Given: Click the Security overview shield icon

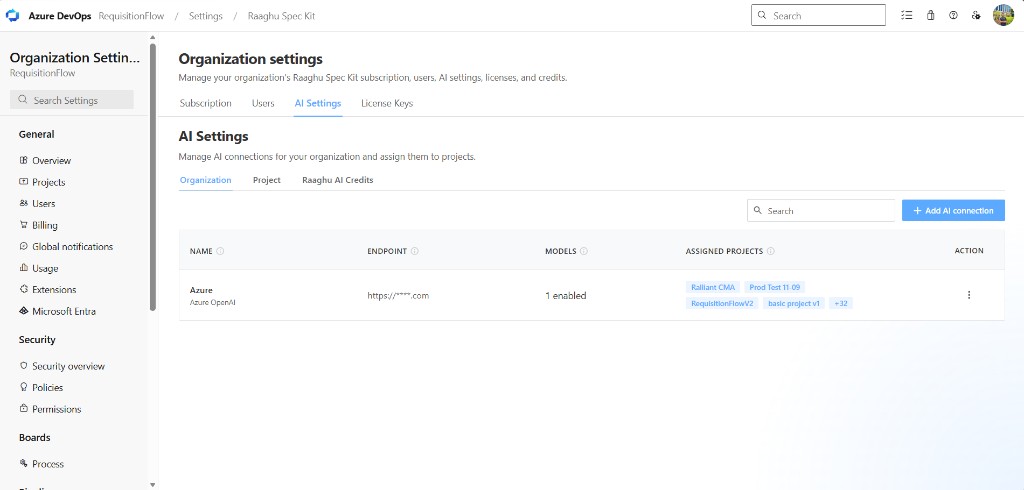Looking at the screenshot, I should pyautogui.click(x=24, y=366).
